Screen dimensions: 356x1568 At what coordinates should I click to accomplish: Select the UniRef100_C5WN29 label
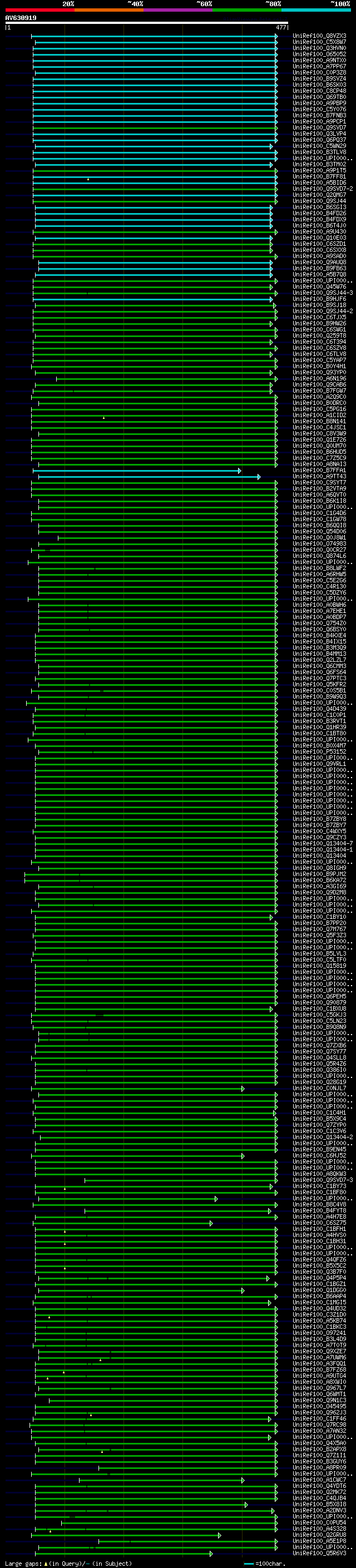[x=319, y=146]
